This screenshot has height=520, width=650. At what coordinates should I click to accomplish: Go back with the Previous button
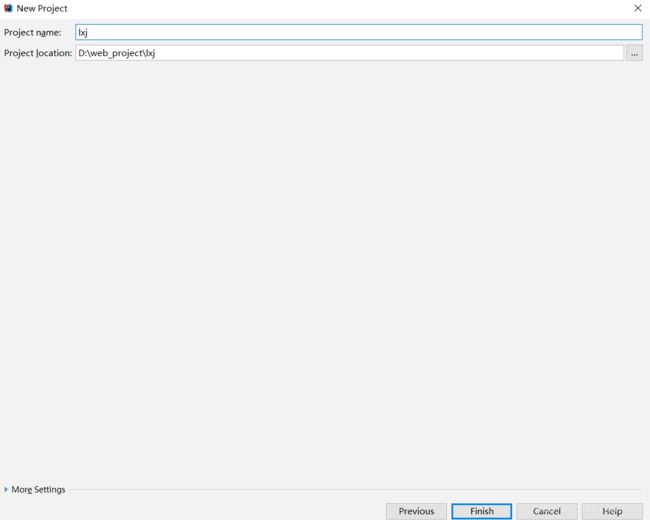[416, 511]
